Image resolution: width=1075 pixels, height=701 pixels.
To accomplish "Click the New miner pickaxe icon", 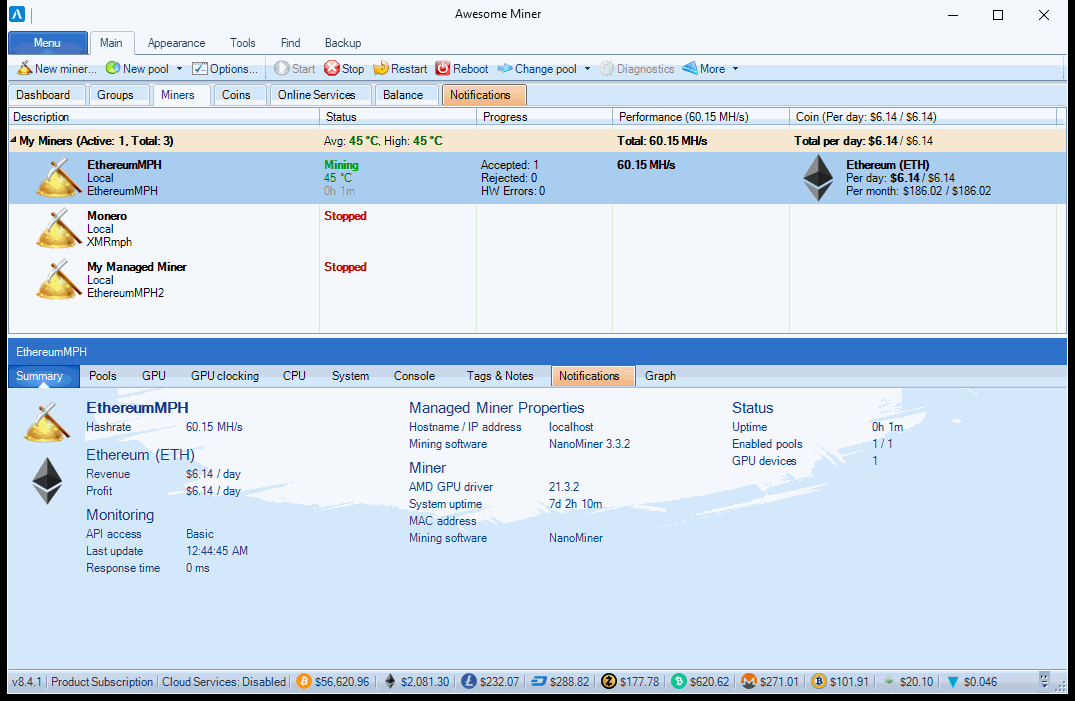I will (25, 68).
